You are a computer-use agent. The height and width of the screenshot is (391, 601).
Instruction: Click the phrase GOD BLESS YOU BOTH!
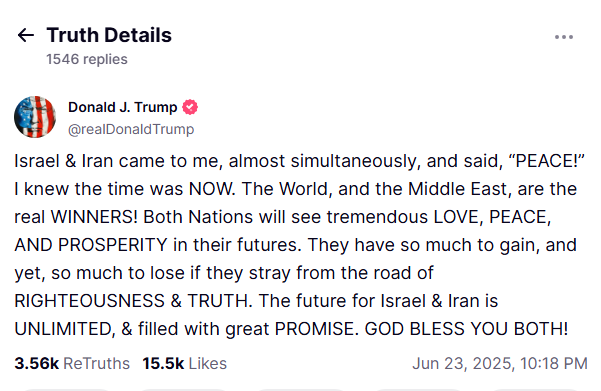[466, 329]
